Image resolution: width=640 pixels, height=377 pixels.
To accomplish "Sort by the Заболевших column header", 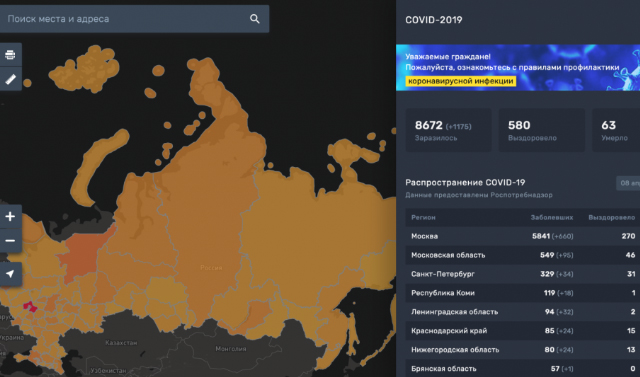I will click(551, 217).
